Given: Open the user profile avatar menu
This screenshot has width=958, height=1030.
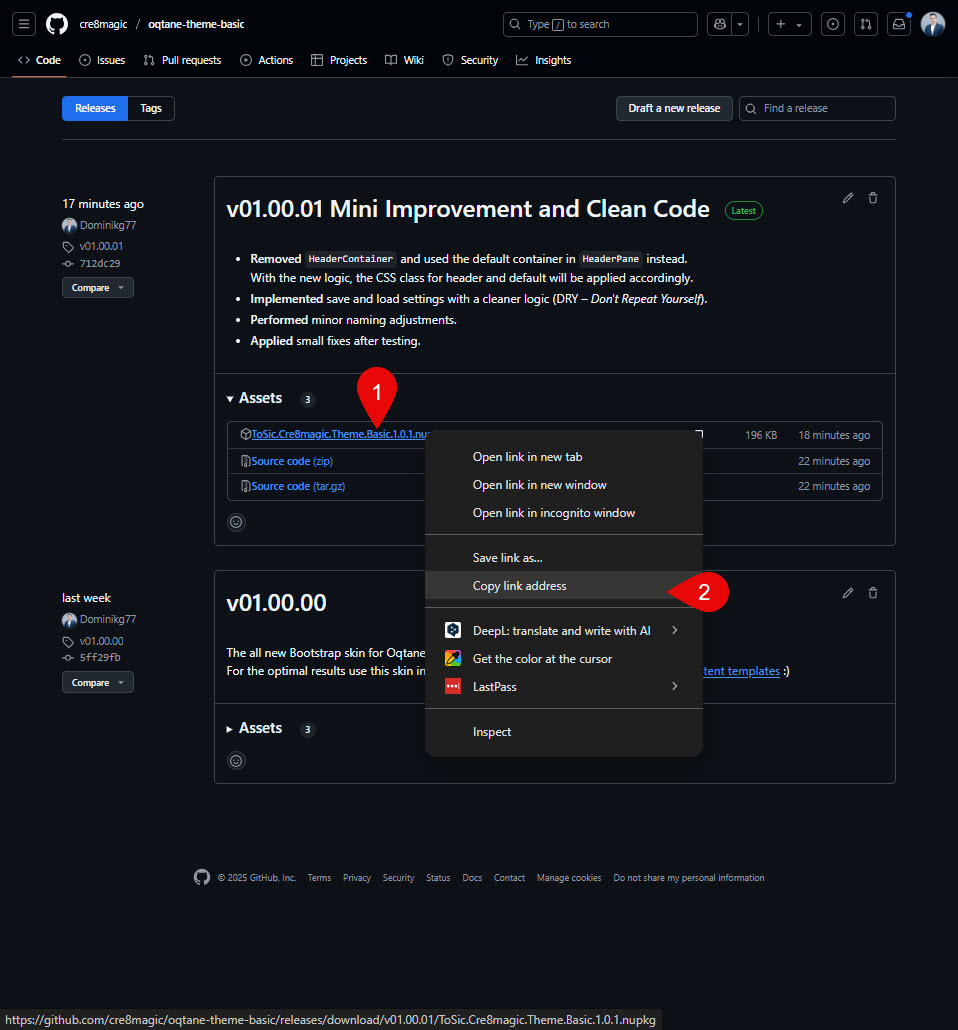Looking at the screenshot, I should [x=932, y=24].
